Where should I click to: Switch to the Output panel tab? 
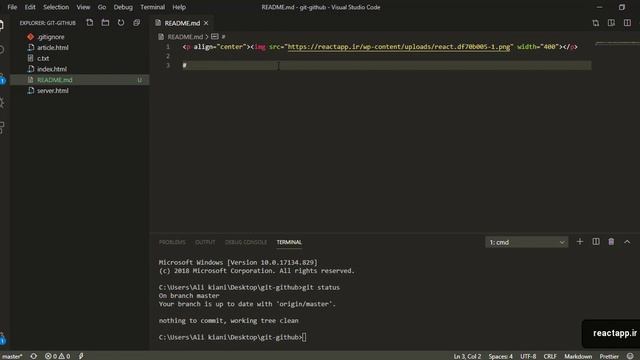pos(205,242)
